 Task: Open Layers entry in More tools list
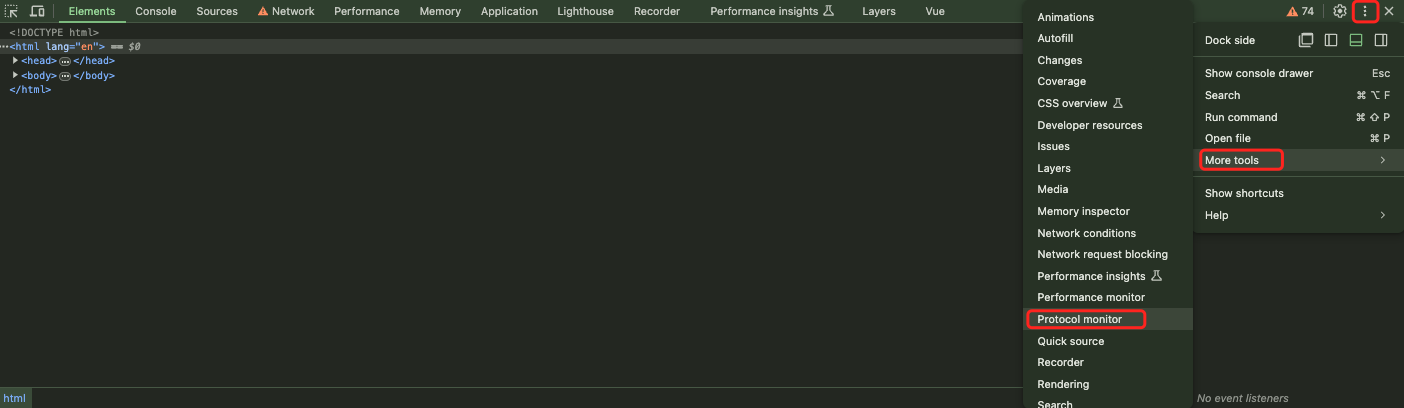1108,168
